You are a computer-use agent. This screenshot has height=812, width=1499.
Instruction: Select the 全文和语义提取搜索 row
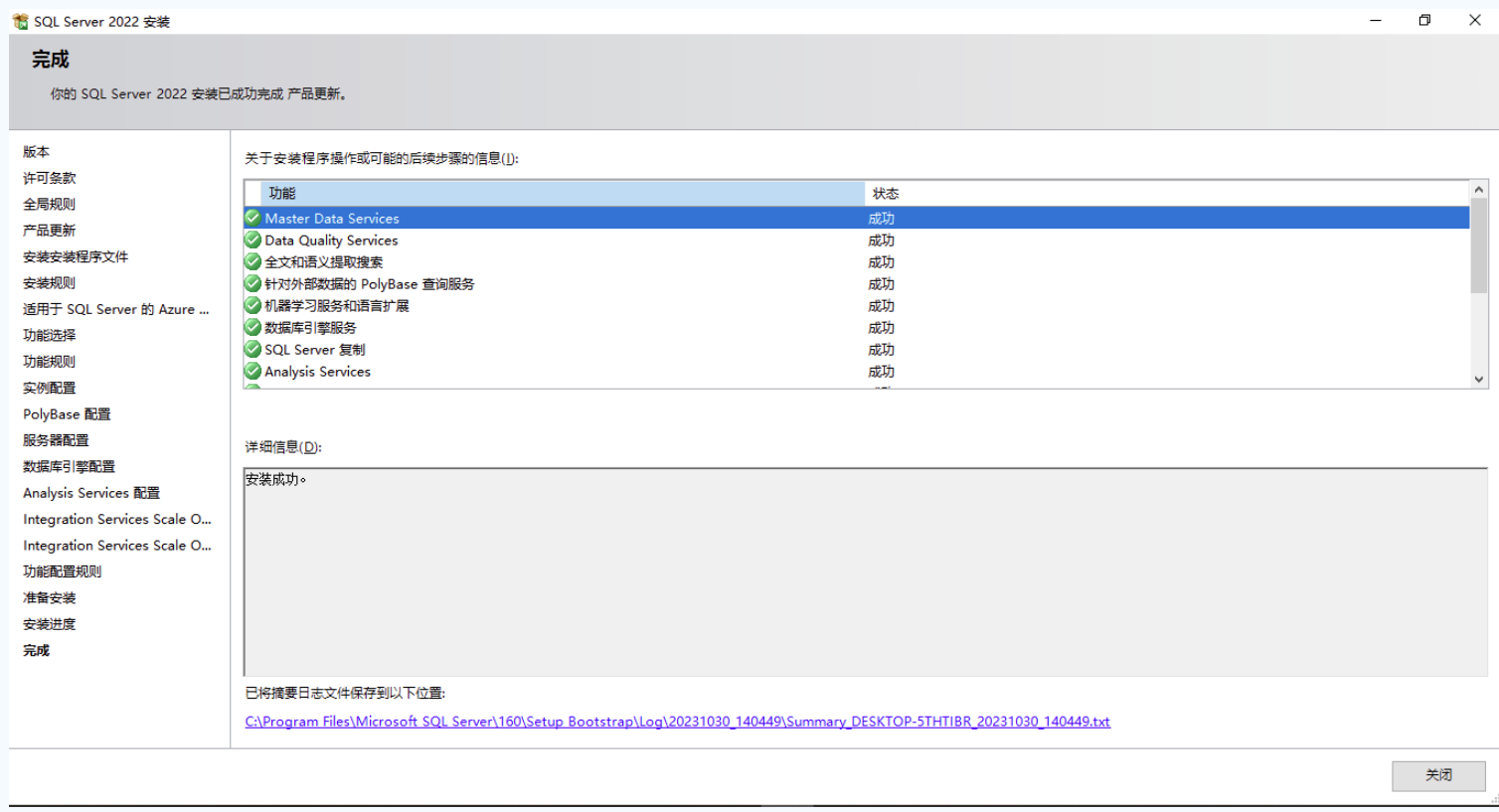point(857,261)
